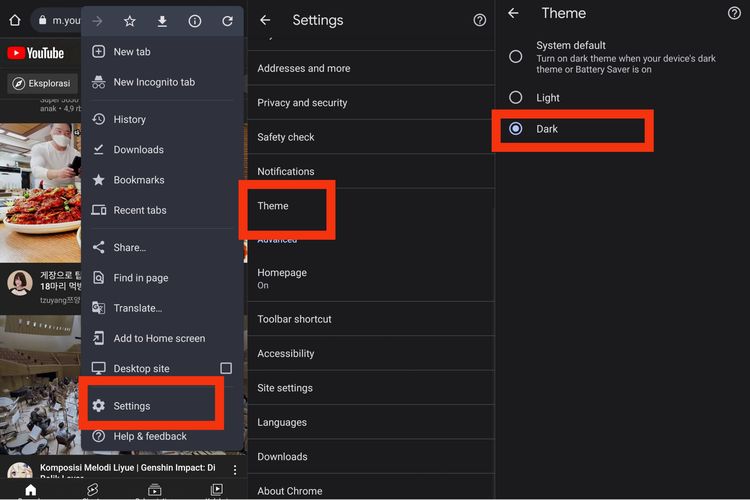Tap the food video thumbnail
The width and height of the screenshot is (750, 500).
(41, 193)
